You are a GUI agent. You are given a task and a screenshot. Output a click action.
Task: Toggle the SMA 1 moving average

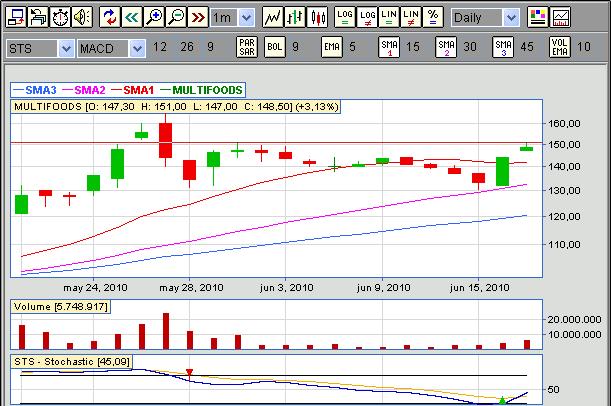tap(388, 47)
